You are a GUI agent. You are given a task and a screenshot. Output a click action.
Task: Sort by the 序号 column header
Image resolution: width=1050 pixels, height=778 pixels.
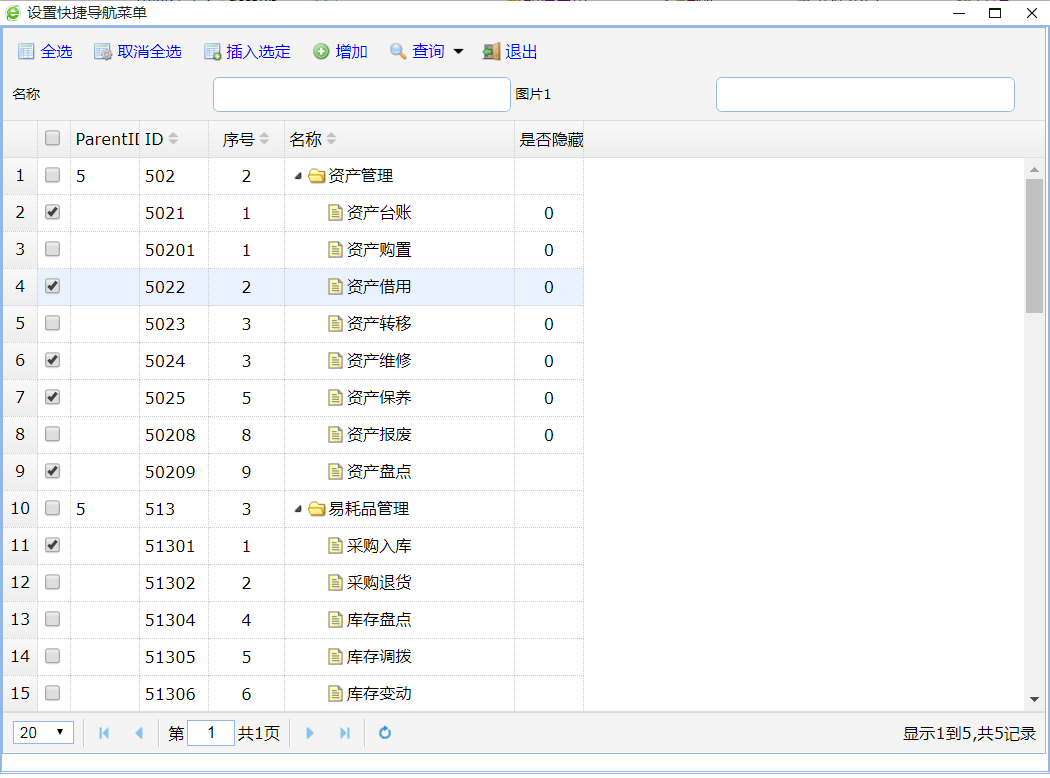coord(239,139)
